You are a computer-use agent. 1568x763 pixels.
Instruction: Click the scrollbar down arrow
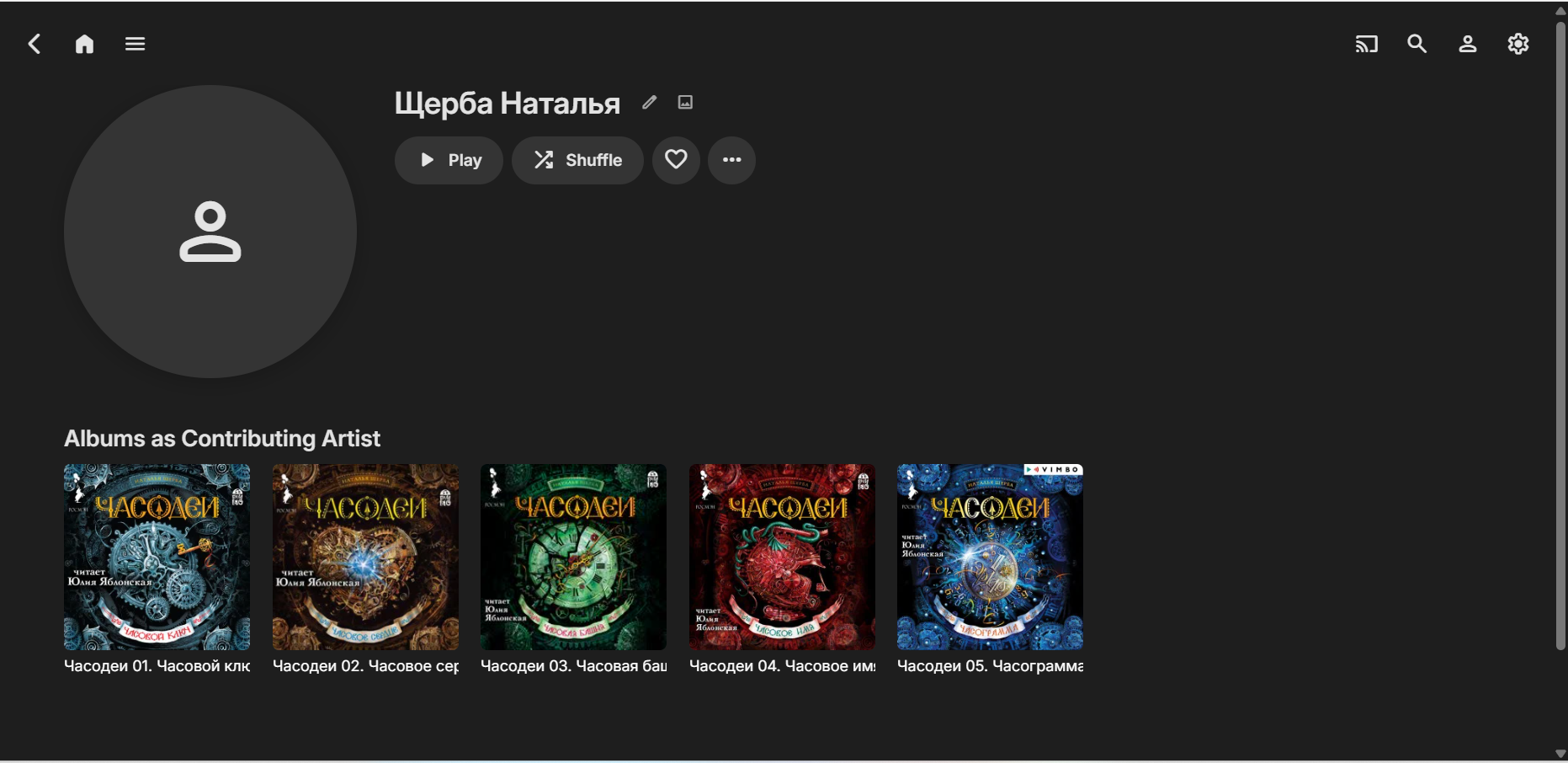click(1560, 754)
